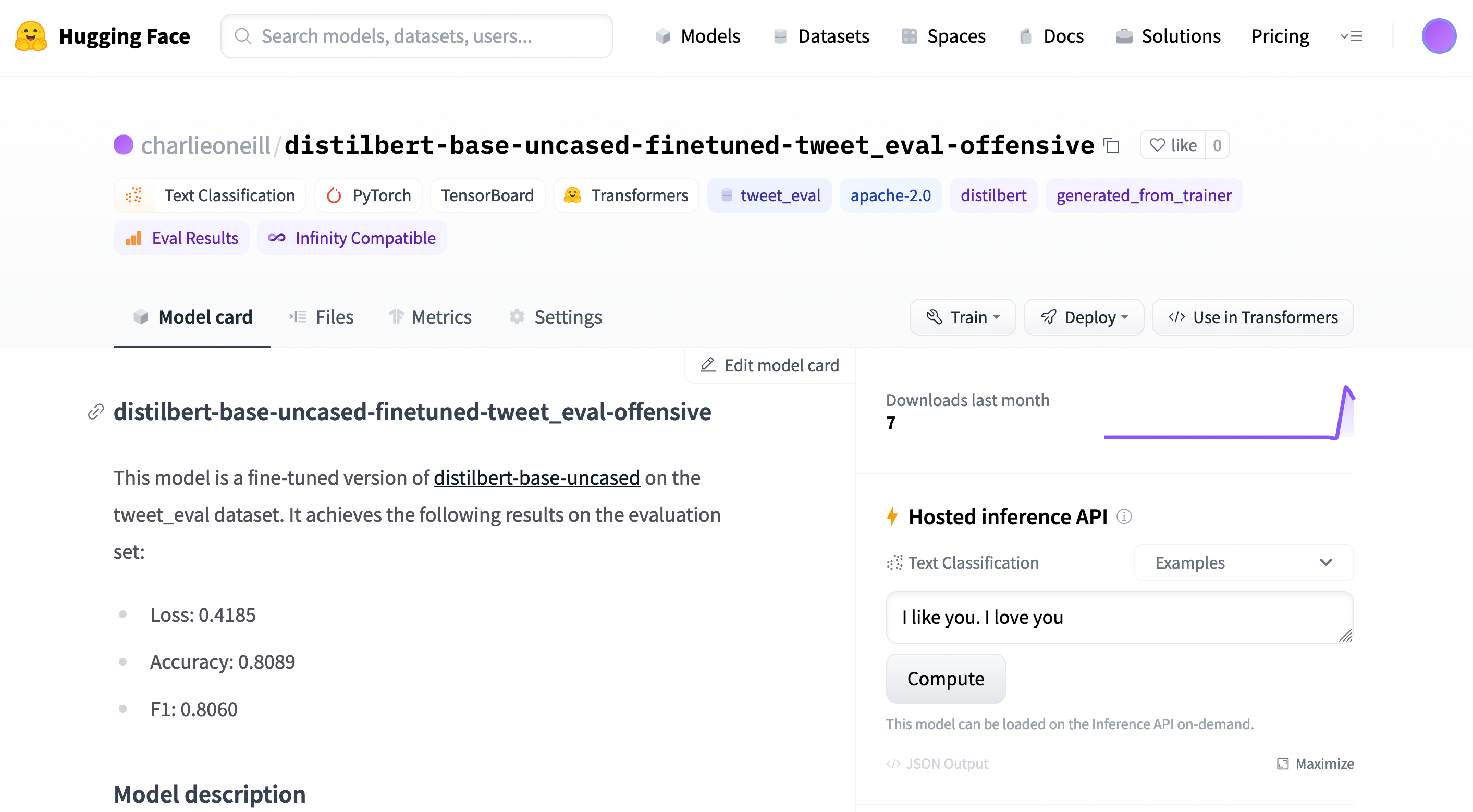Open the Eval Results tag

(x=182, y=238)
